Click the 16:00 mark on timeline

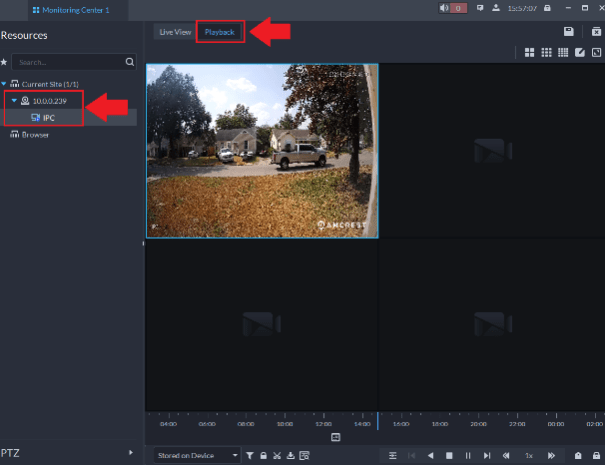[401, 423]
